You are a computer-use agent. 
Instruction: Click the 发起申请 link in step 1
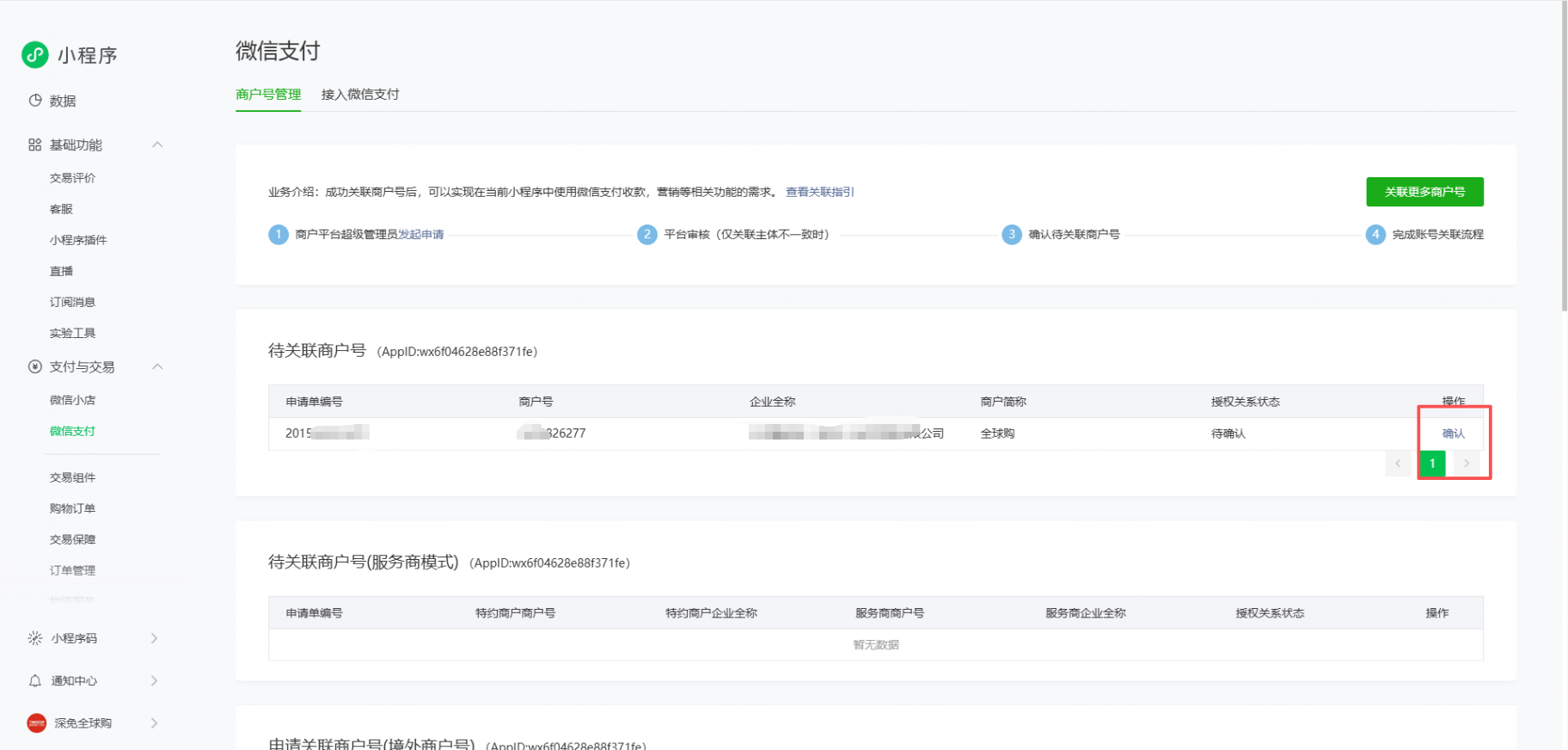pos(421,234)
